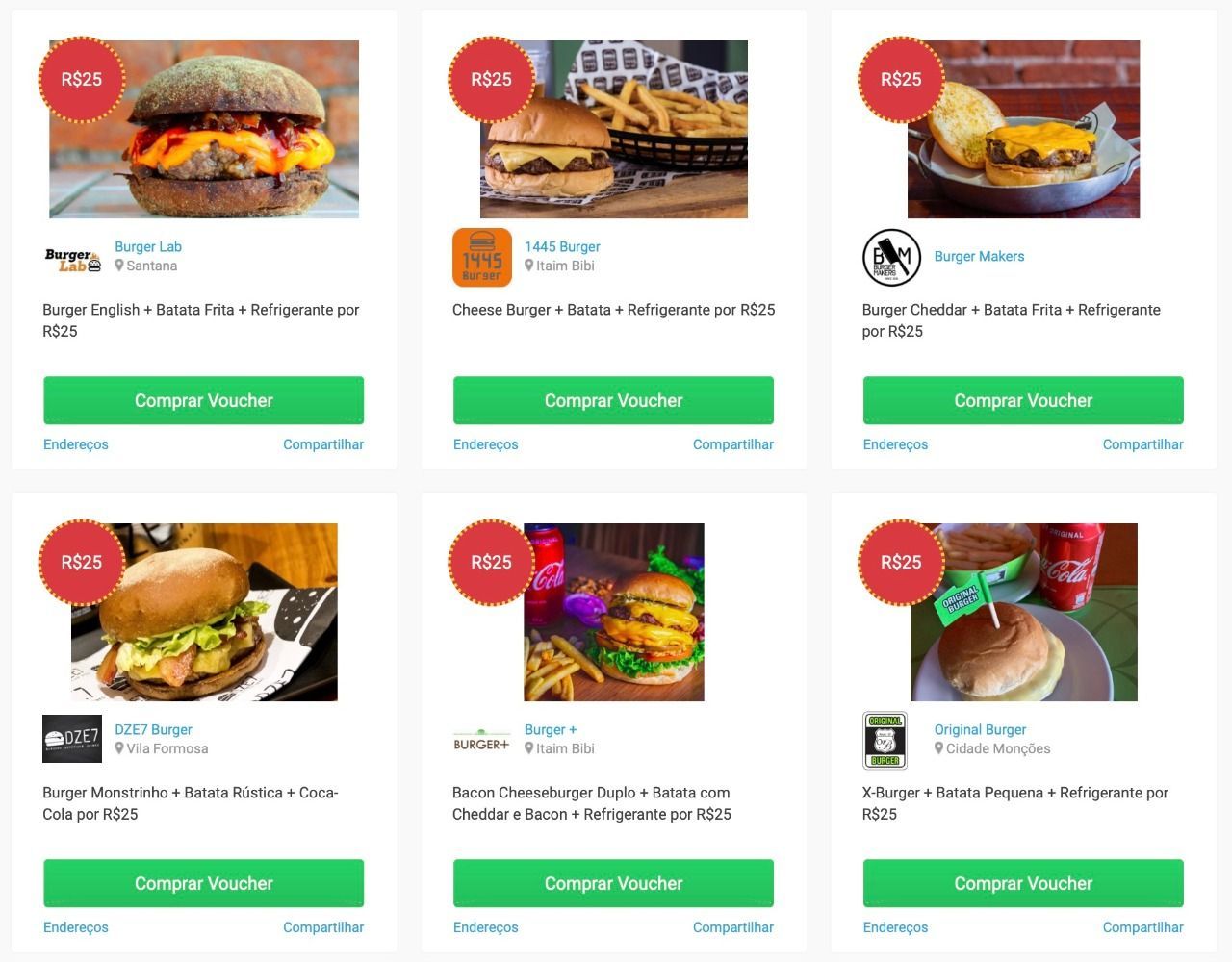The width and height of the screenshot is (1232, 962).
Task: Open the DZE7 Burger restaurant link
Action: (153, 729)
